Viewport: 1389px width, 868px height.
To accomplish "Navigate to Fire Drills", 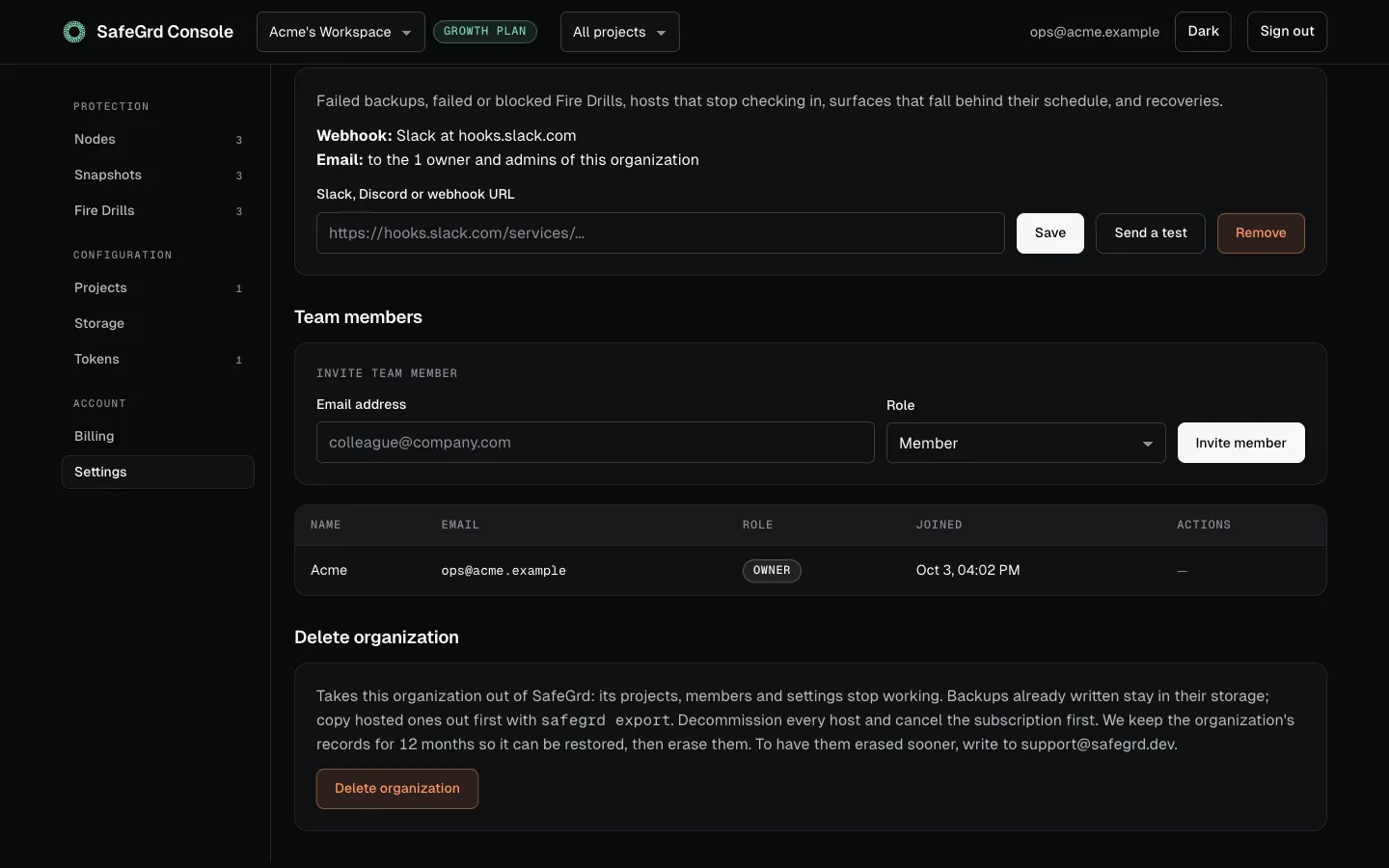I will tap(158, 210).
